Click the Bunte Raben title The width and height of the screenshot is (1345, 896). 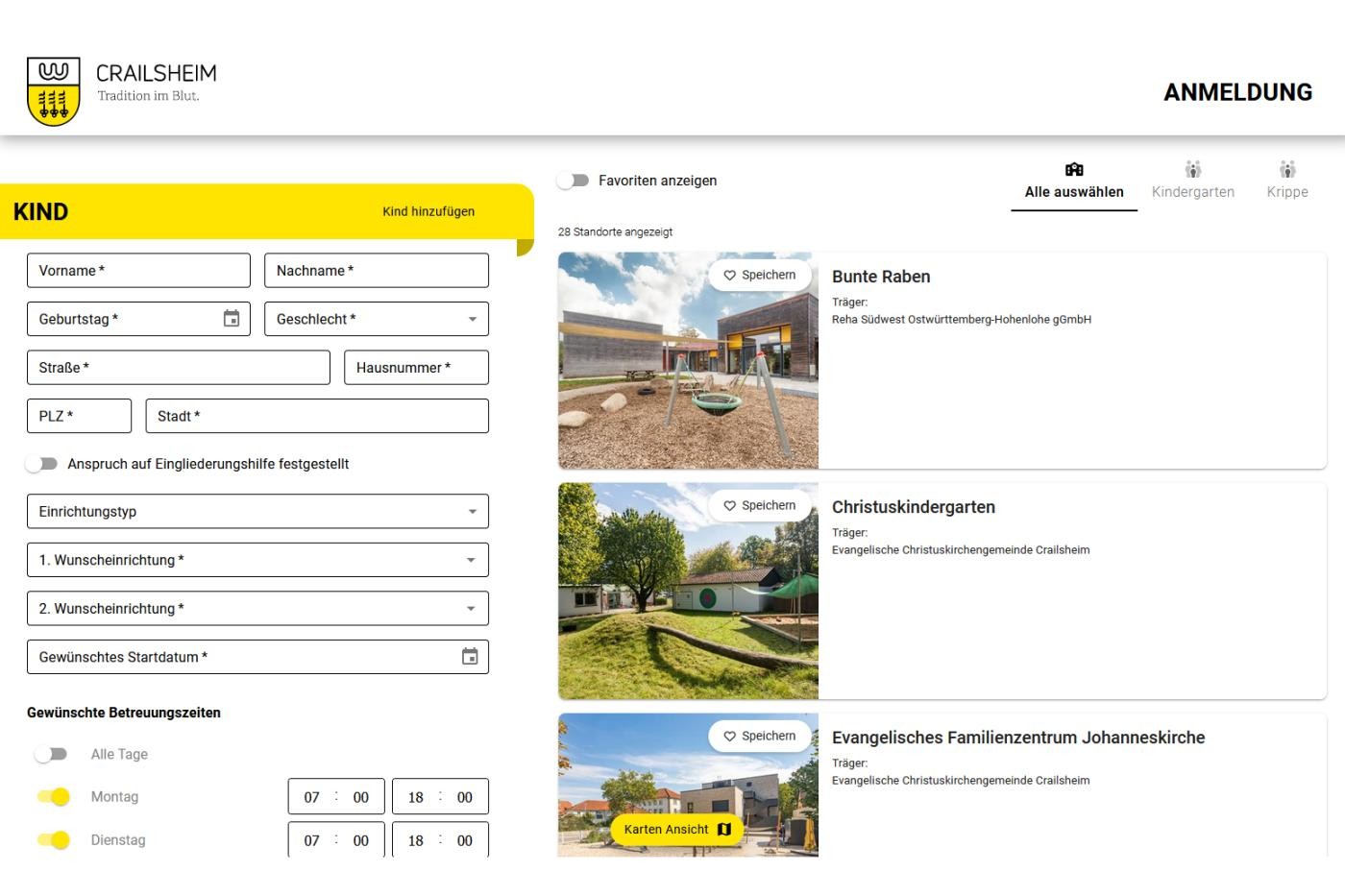coord(881,277)
